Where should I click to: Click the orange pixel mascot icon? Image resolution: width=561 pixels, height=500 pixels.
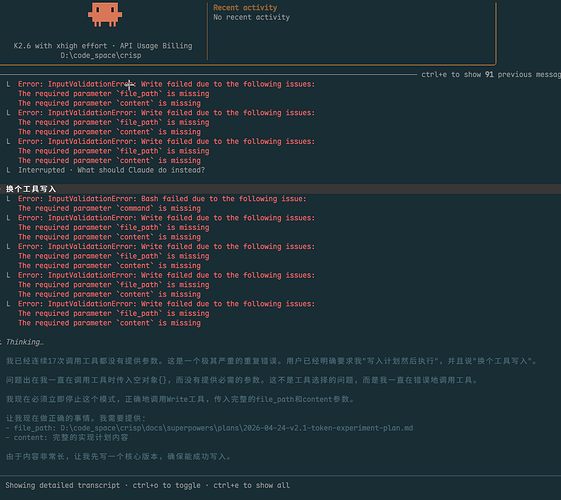pyautogui.click(x=105, y=14)
